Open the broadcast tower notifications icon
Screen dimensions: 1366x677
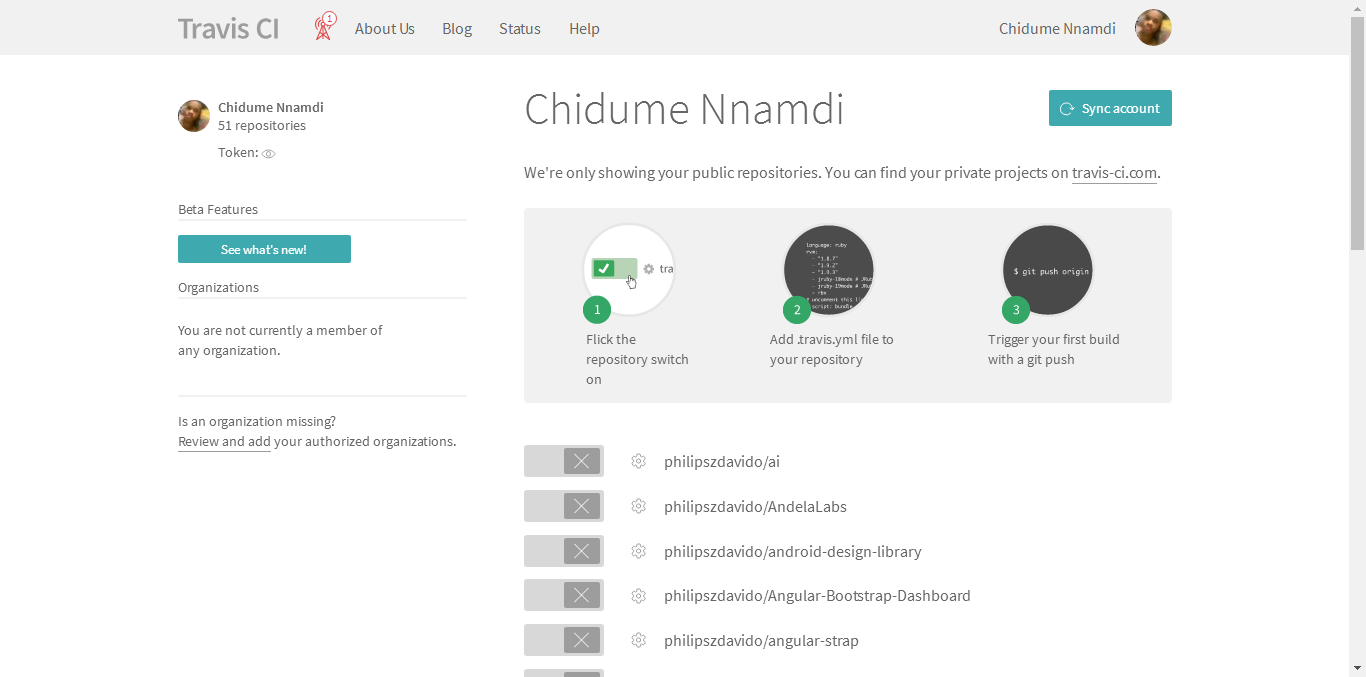tap(324, 27)
